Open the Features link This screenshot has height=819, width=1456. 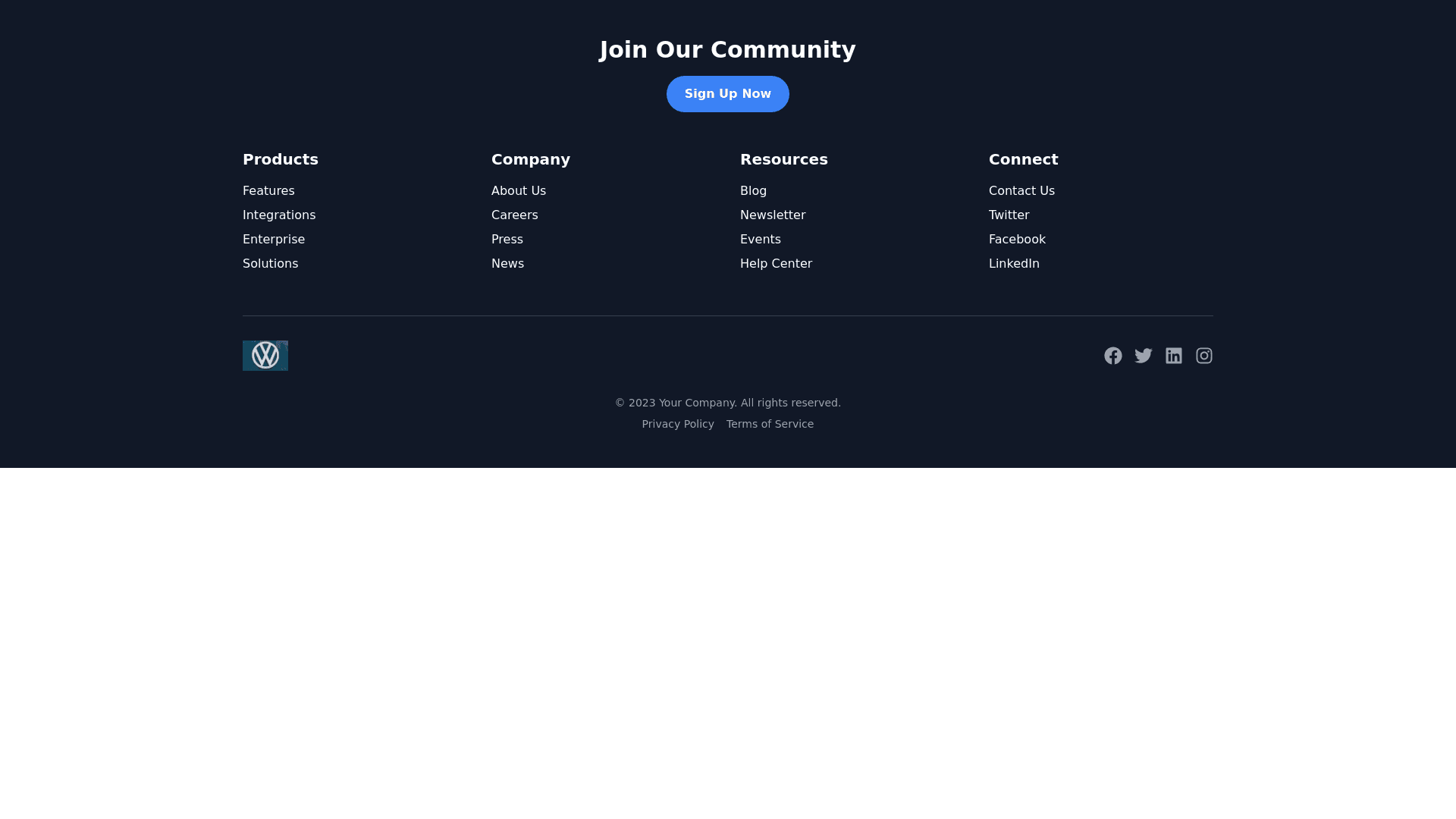tap(268, 191)
